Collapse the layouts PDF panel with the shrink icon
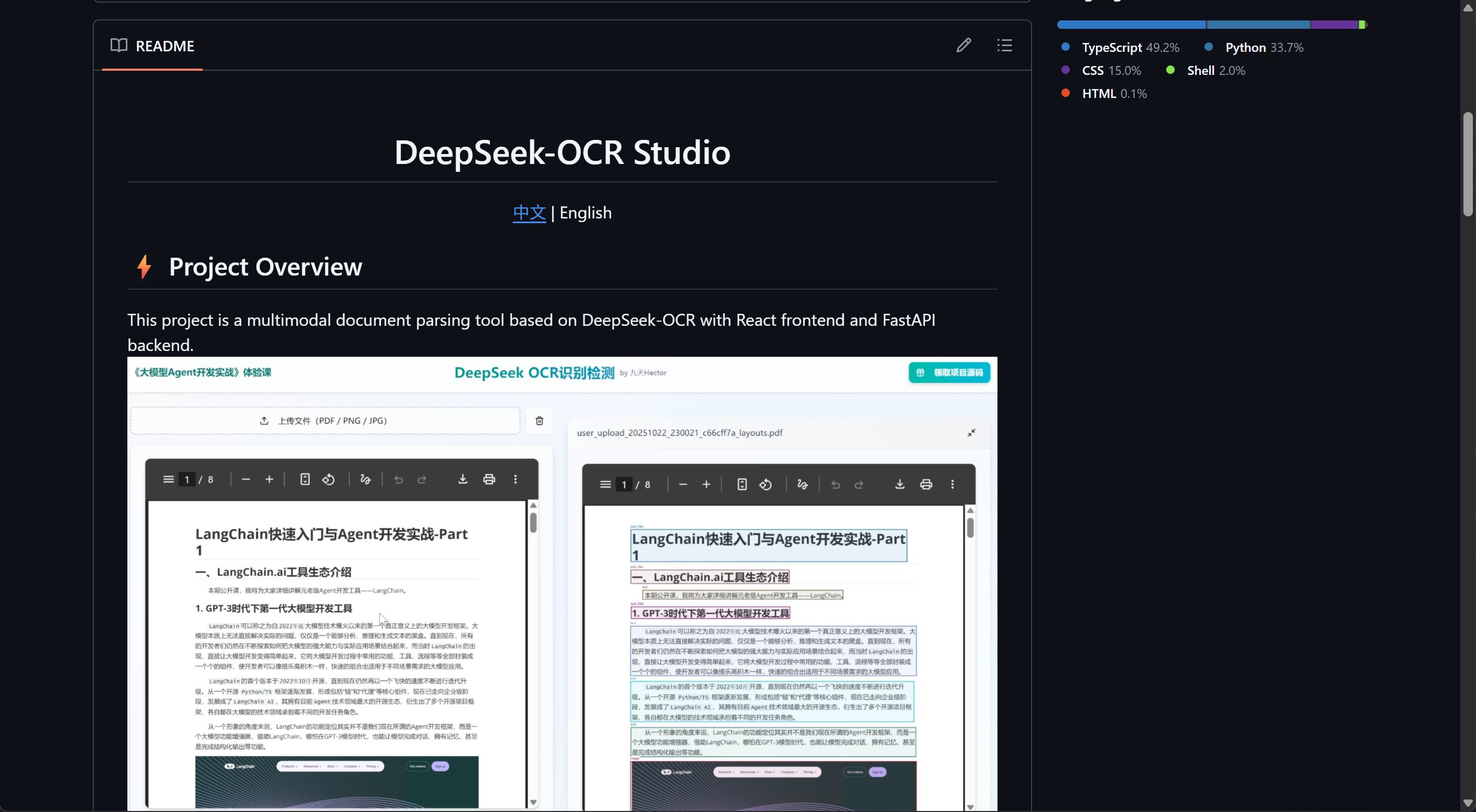The image size is (1476, 812). [x=971, y=433]
